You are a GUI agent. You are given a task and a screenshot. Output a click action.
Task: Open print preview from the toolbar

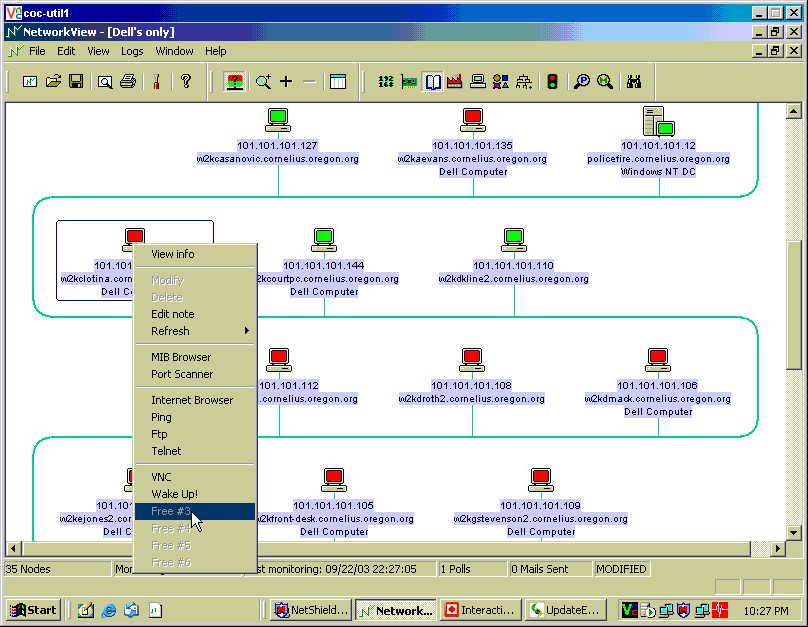105,81
